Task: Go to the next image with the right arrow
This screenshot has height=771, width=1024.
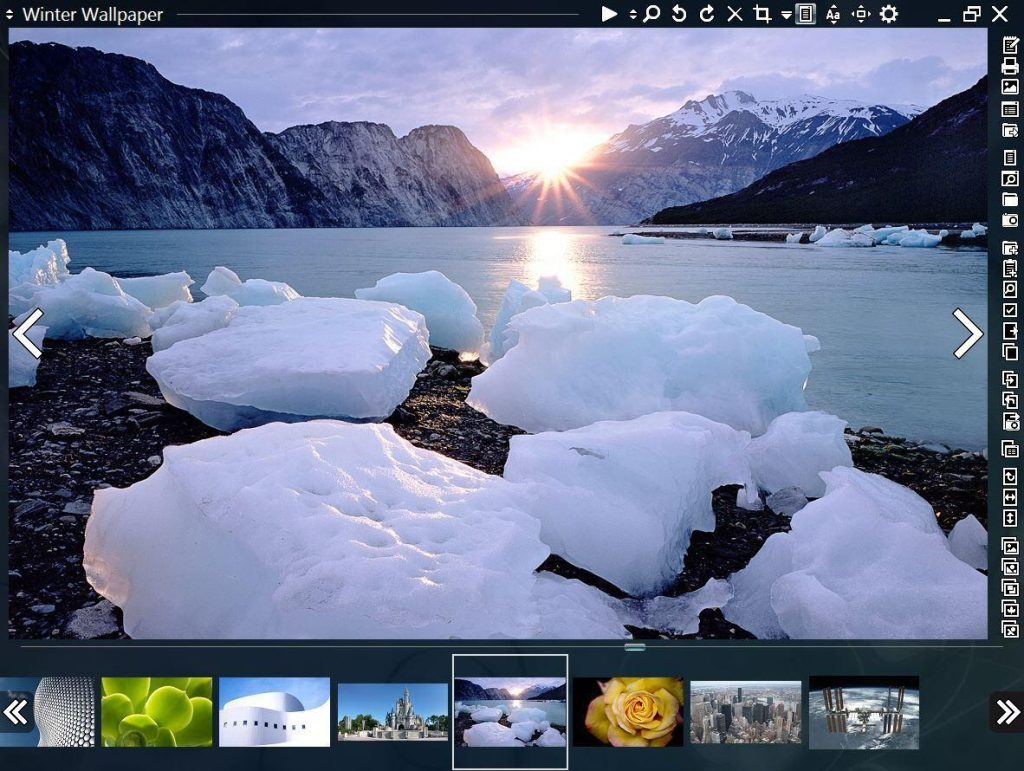Action: point(966,334)
